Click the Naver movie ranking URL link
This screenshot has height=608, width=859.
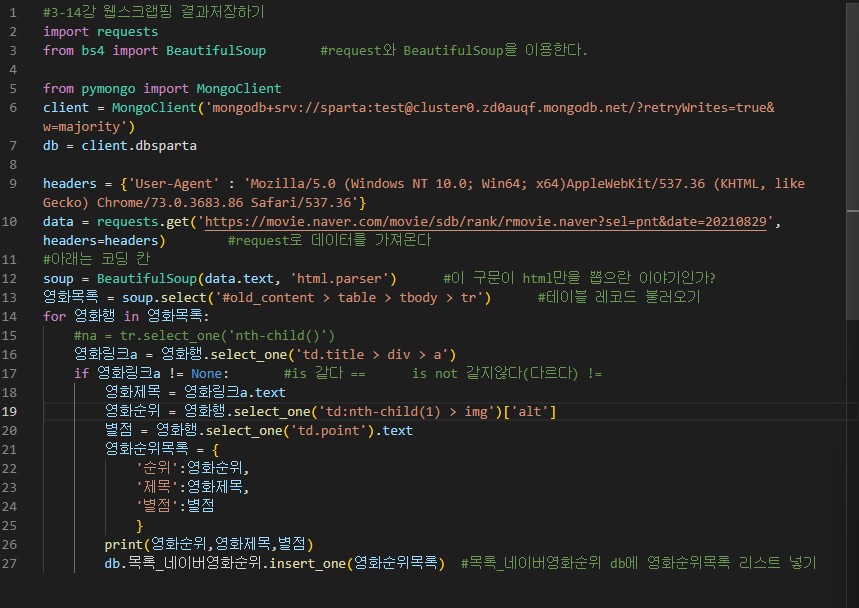[485, 222]
